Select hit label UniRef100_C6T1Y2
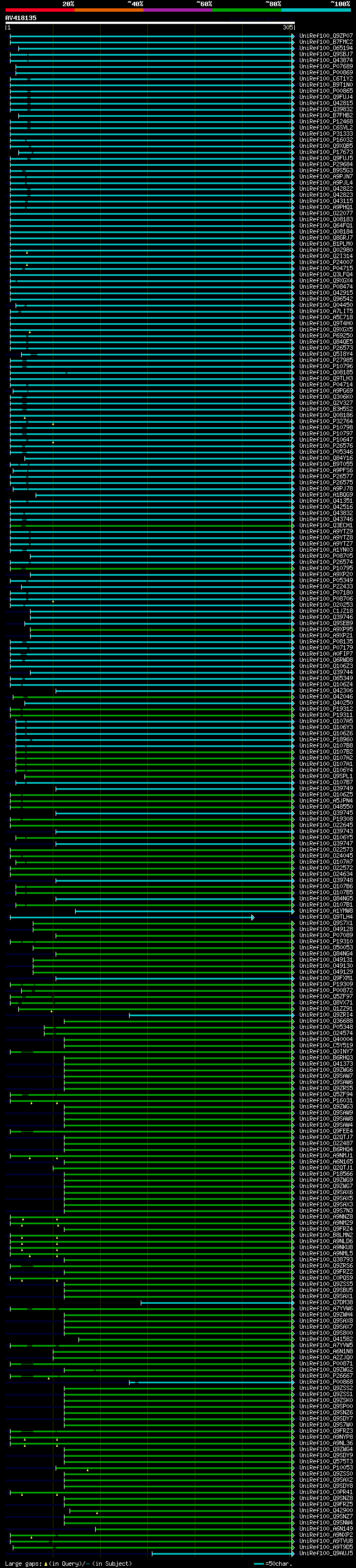 point(326,78)
